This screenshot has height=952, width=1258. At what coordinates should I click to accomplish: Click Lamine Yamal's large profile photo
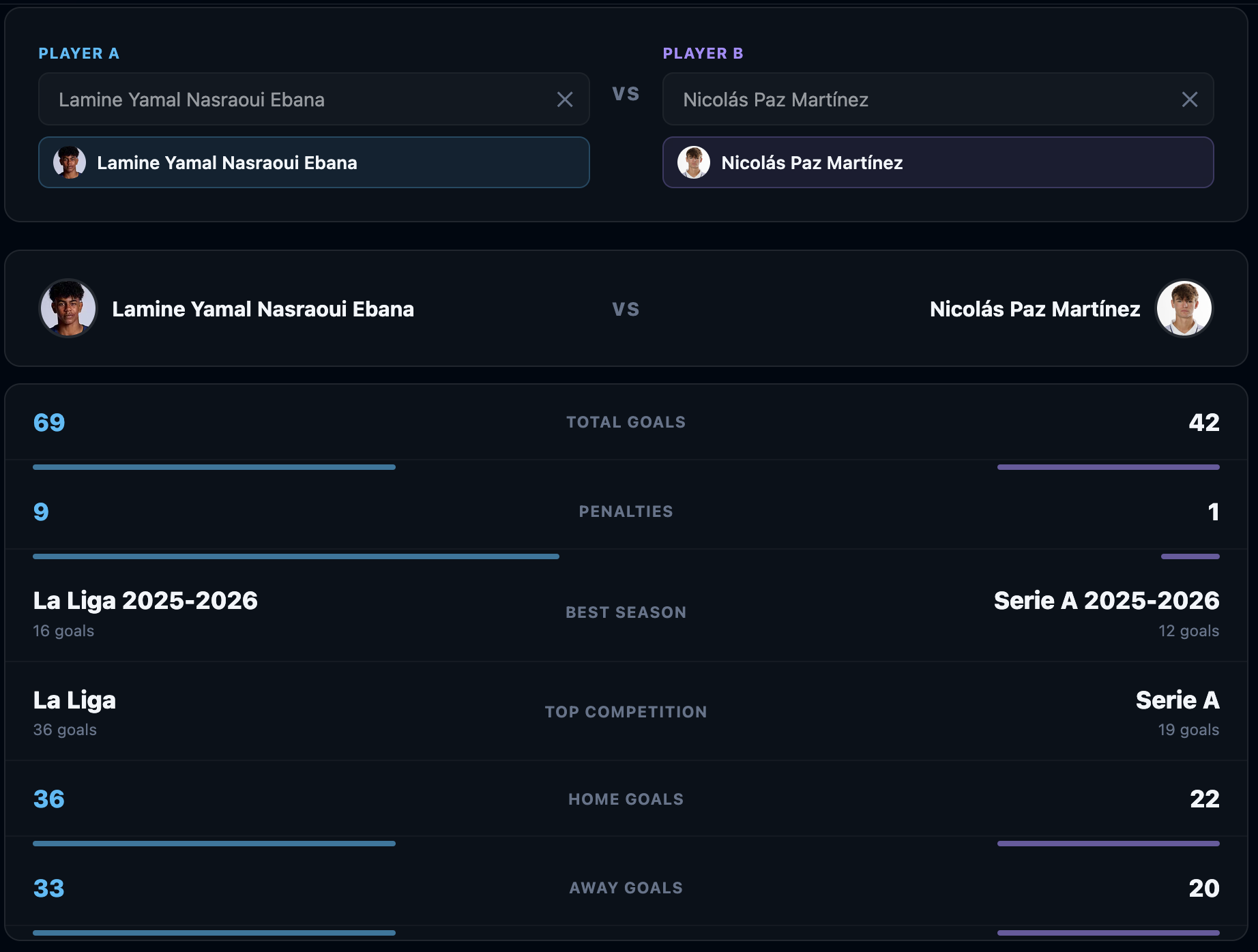pyautogui.click(x=68, y=308)
